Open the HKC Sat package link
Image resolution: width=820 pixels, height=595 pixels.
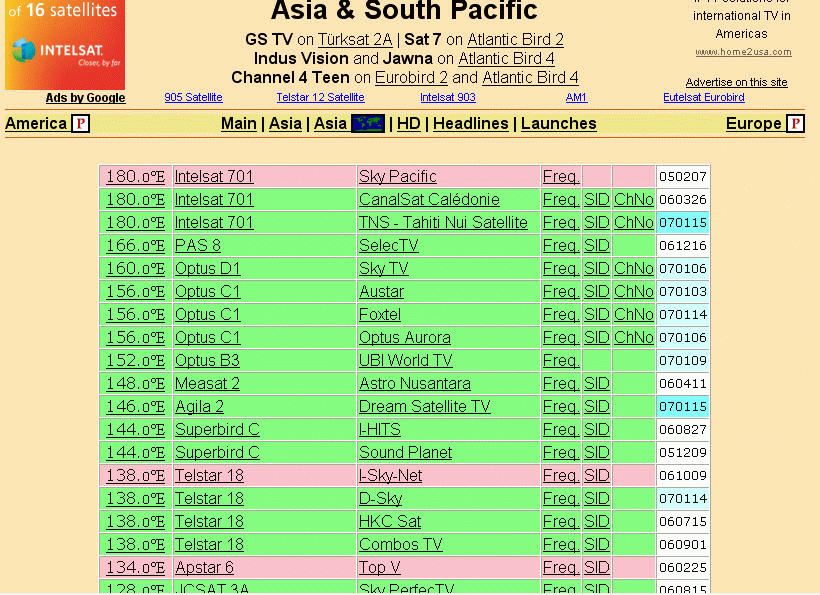point(390,522)
